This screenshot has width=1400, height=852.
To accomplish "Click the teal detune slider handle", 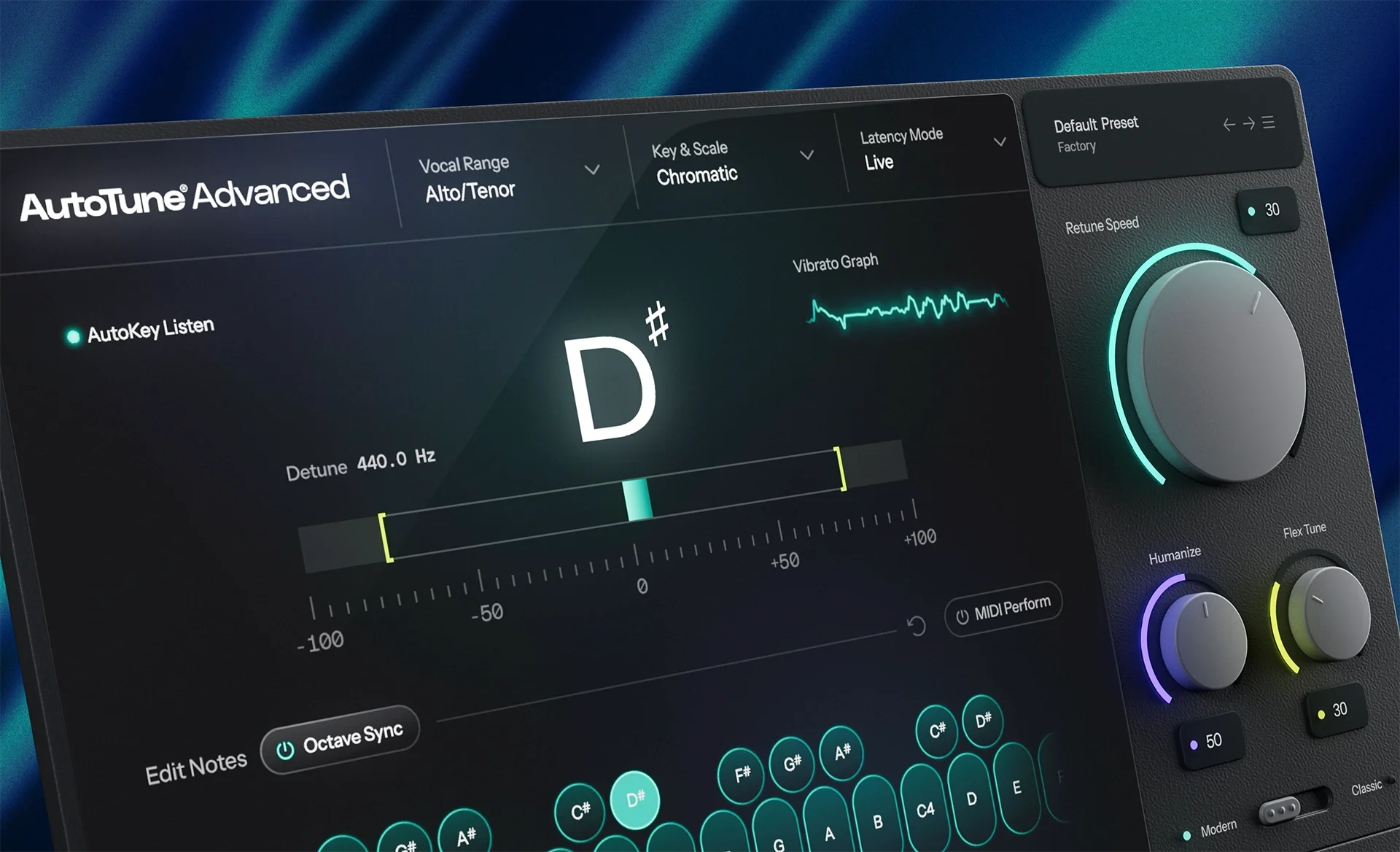I will tap(638, 500).
